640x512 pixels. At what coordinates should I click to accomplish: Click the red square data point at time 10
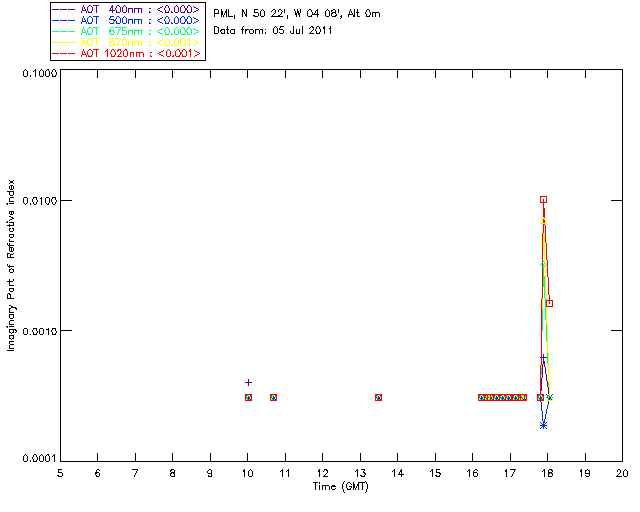coord(248,397)
